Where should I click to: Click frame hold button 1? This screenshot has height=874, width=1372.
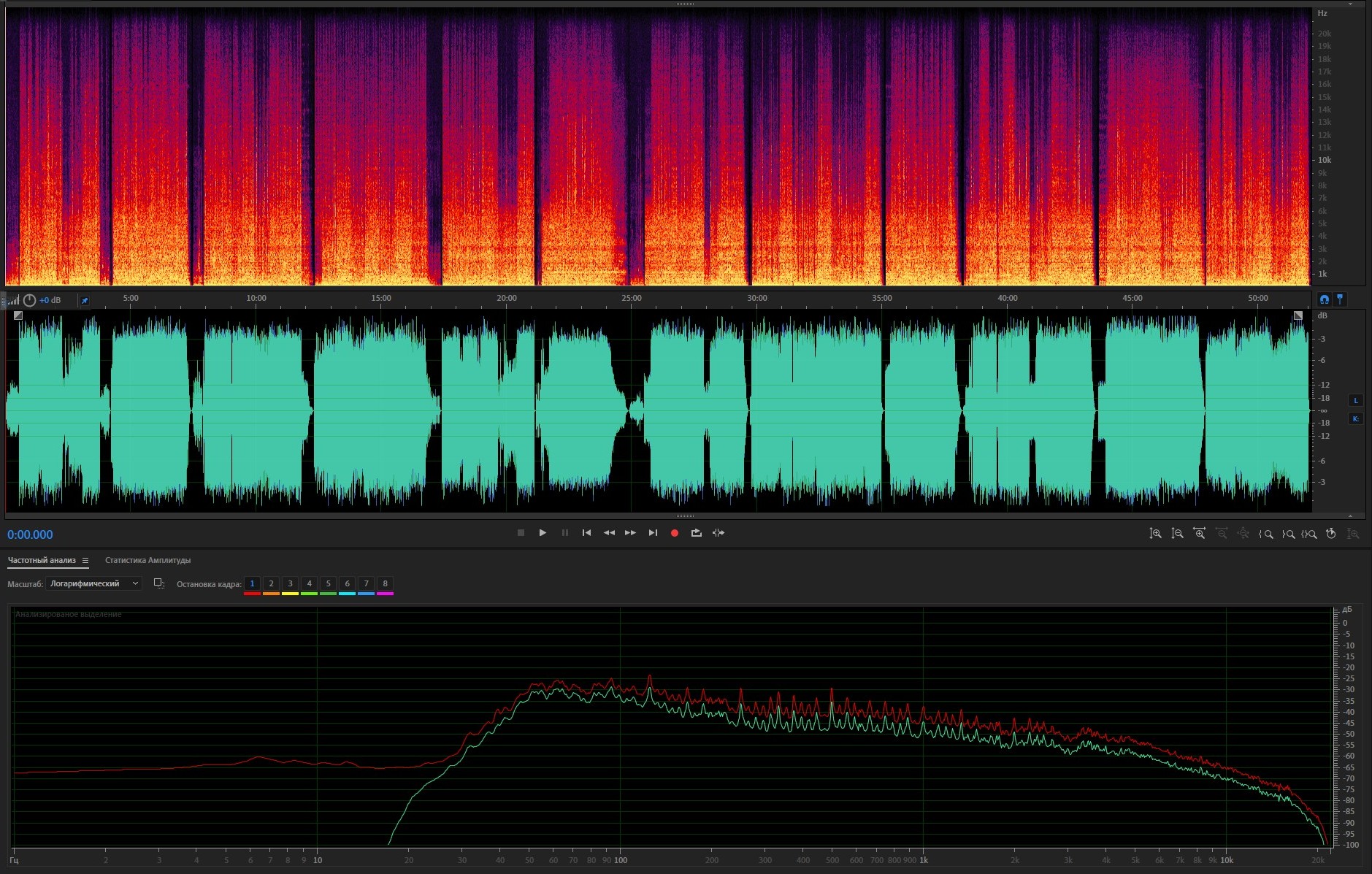(252, 583)
